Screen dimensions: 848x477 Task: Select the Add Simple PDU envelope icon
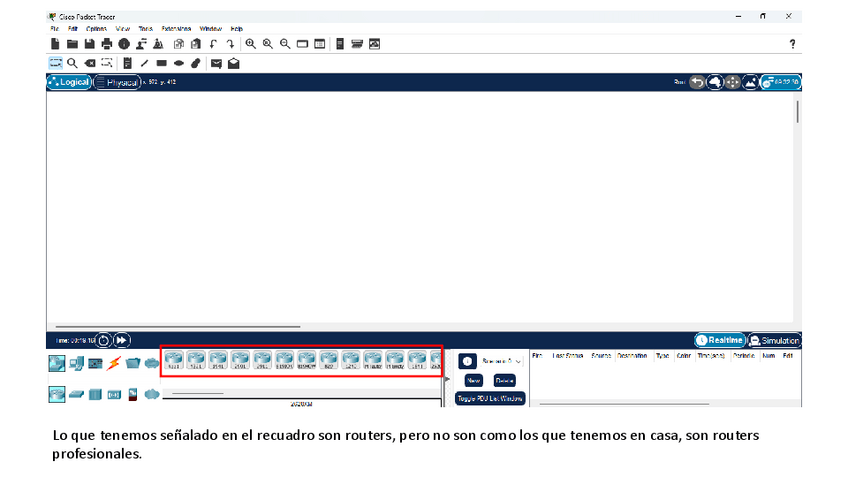pos(216,63)
